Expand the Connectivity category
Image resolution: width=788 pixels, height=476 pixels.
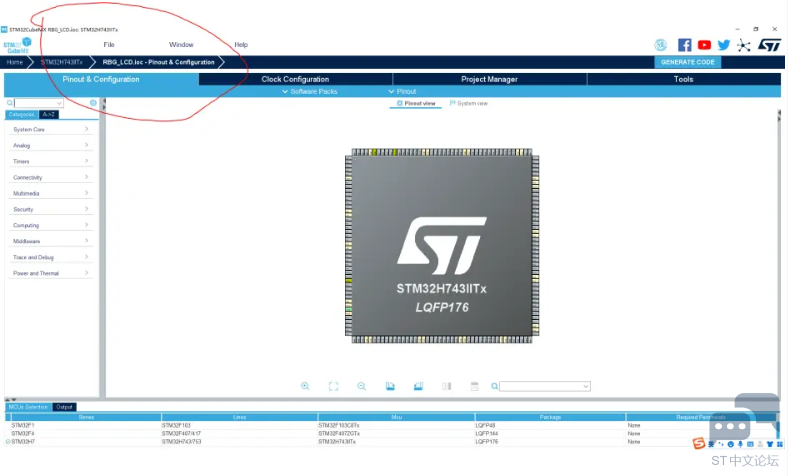51,177
